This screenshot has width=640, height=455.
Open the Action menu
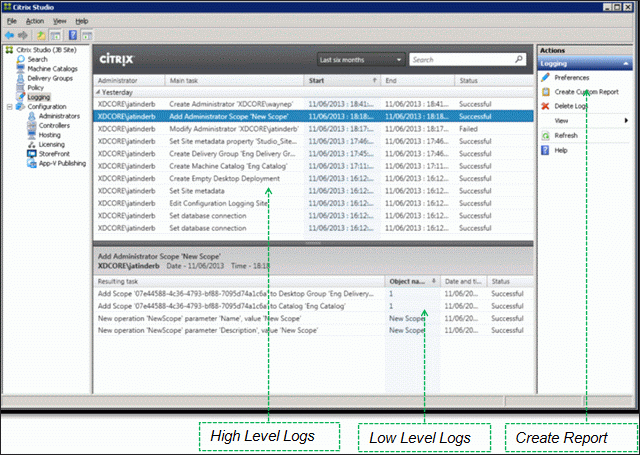35,21
